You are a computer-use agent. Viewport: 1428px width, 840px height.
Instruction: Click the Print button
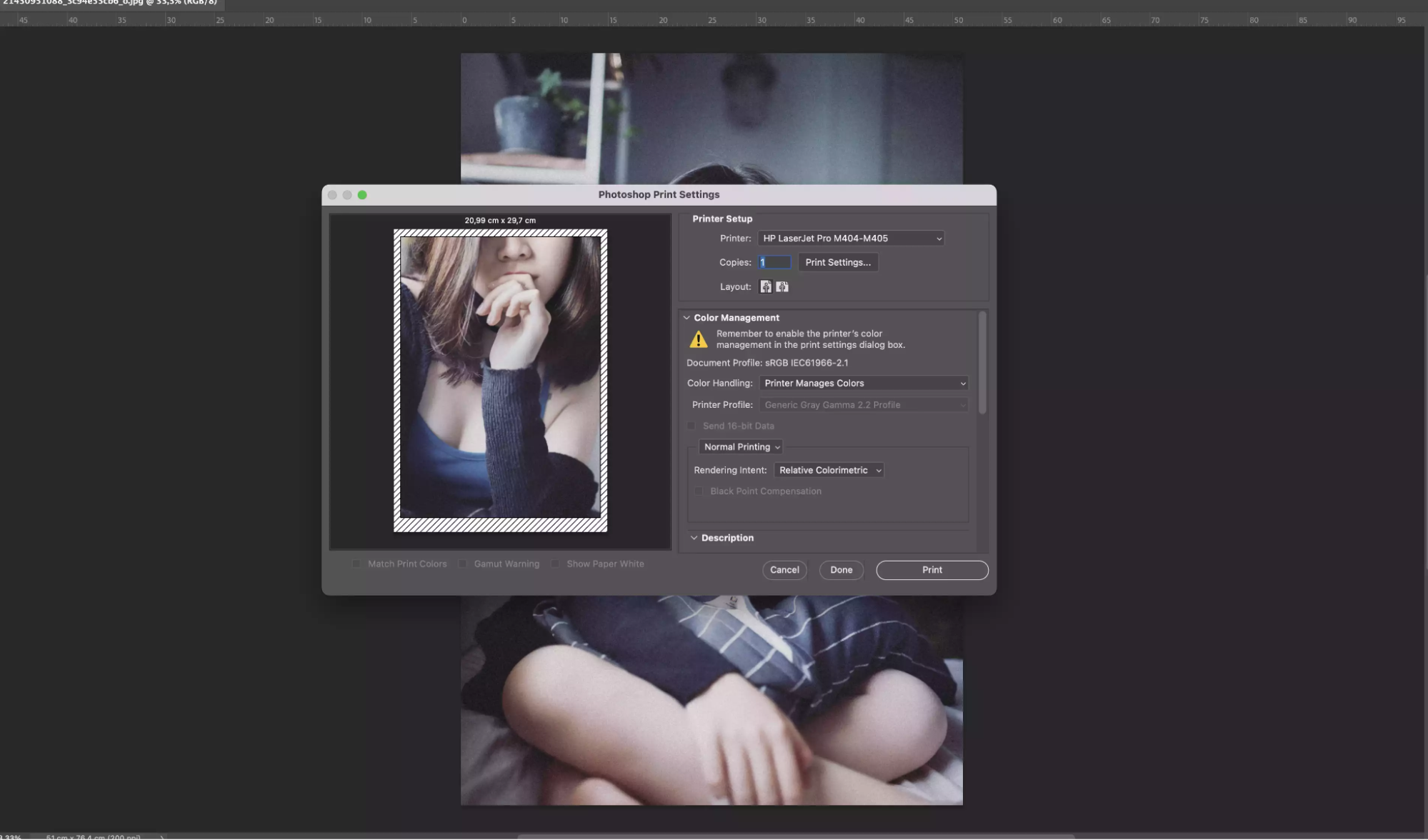(x=932, y=570)
